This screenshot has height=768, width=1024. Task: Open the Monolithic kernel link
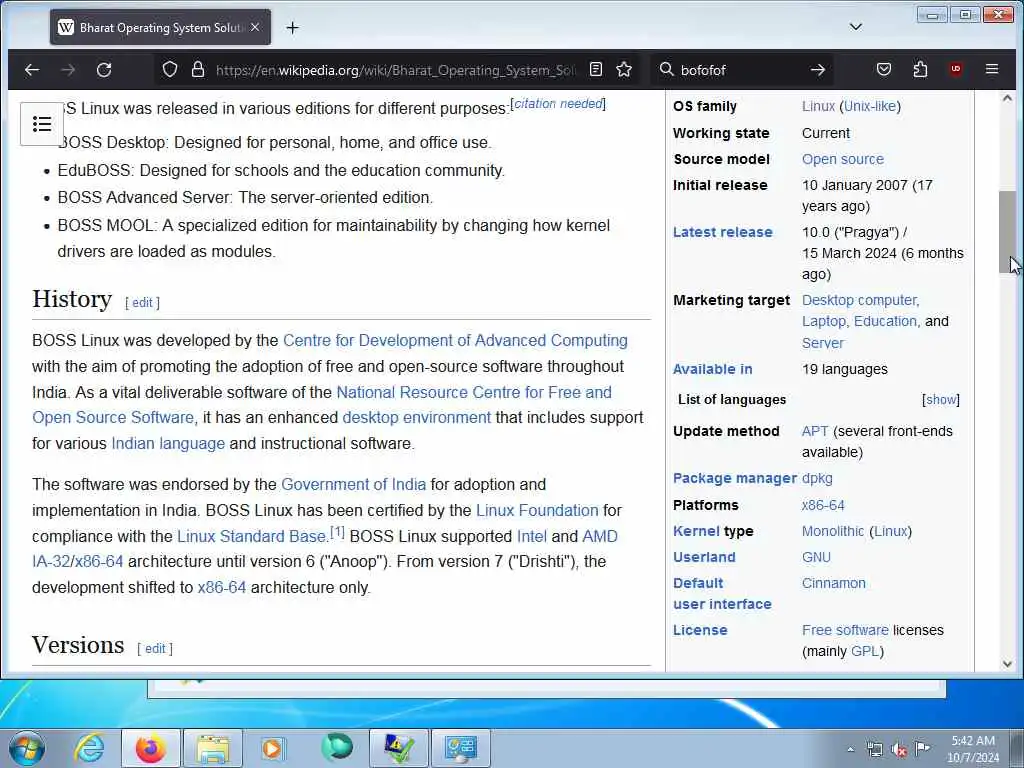pos(833,532)
